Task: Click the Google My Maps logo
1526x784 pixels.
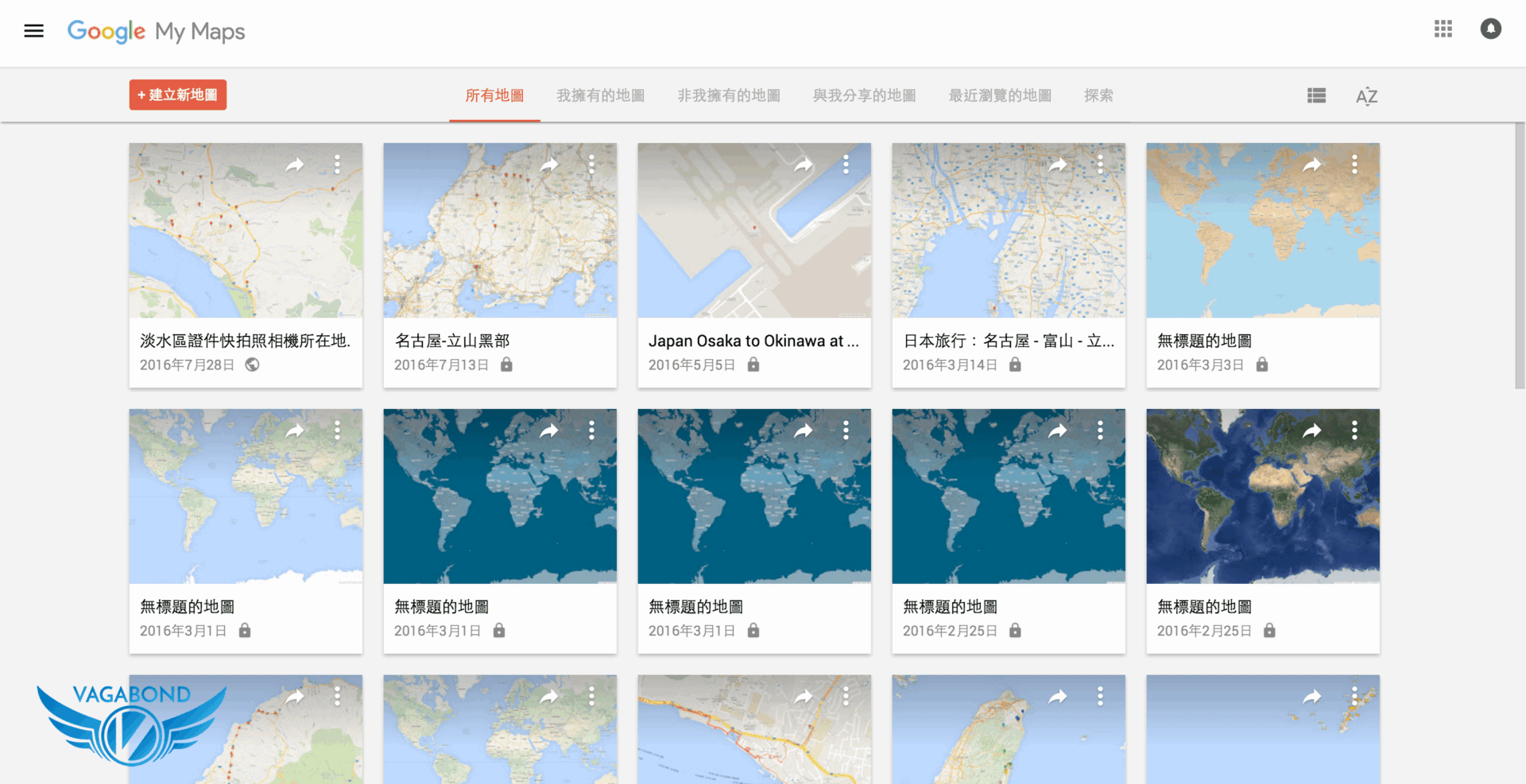Action: coord(157,31)
